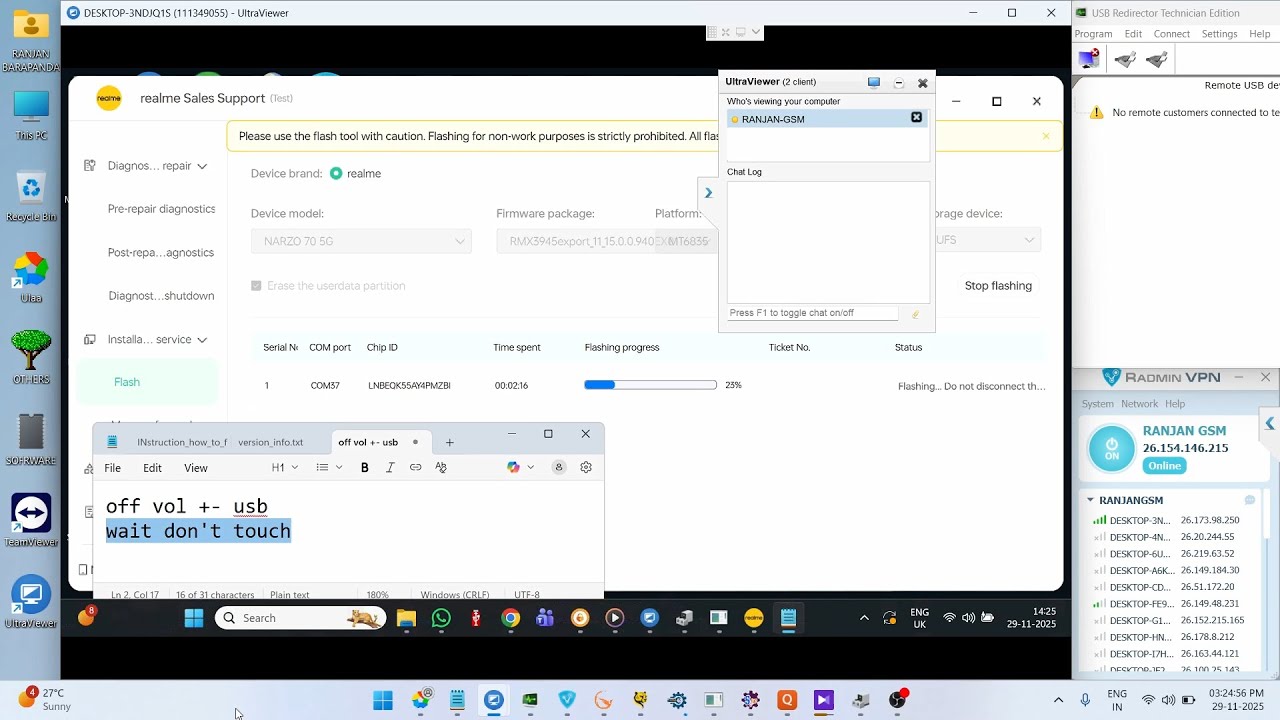Dismiss the yellow flash caution banner
Image resolution: width=1280 pixels, height=720 pixels.
(x=1046, y=136)
